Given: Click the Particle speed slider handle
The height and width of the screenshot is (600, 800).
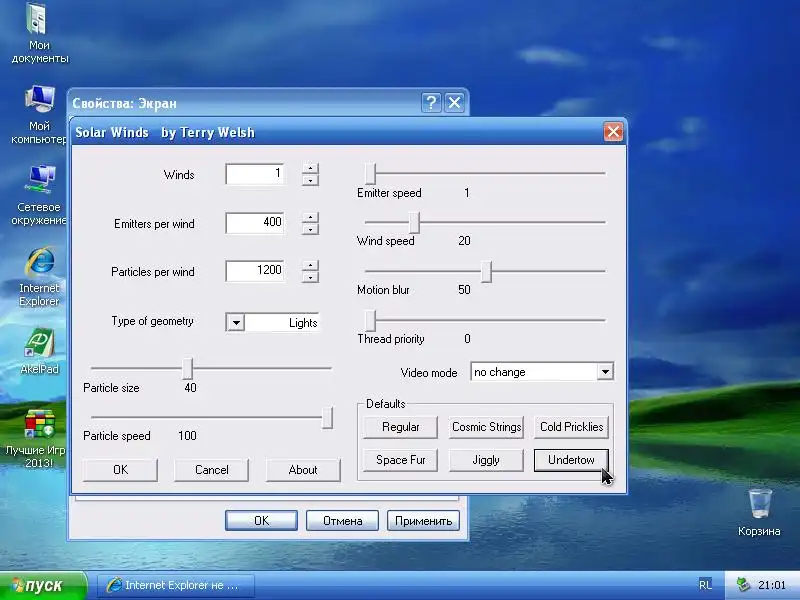Looking at the screenshot, I should pos(327,417).
